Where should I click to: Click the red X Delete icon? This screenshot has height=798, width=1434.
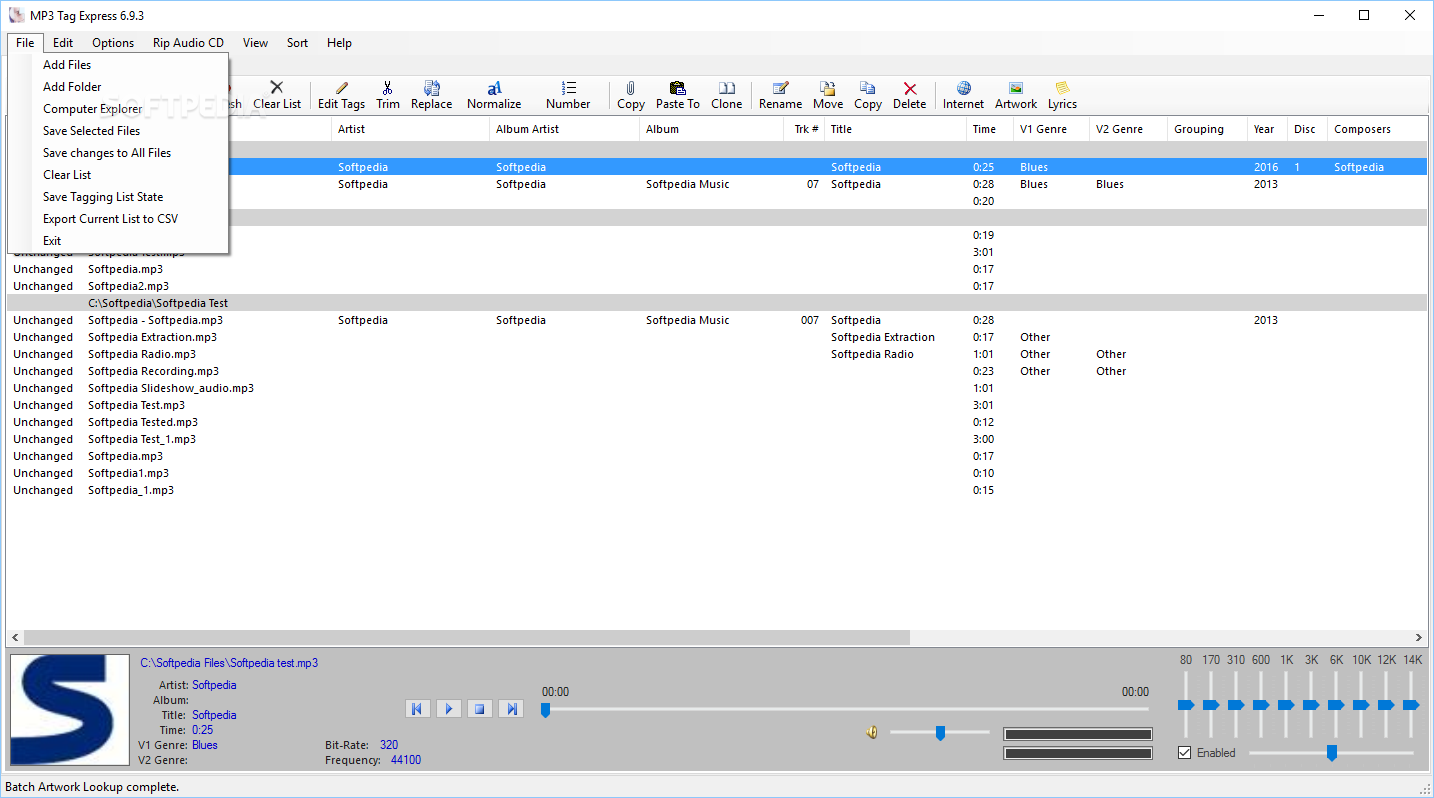[910, 95]
